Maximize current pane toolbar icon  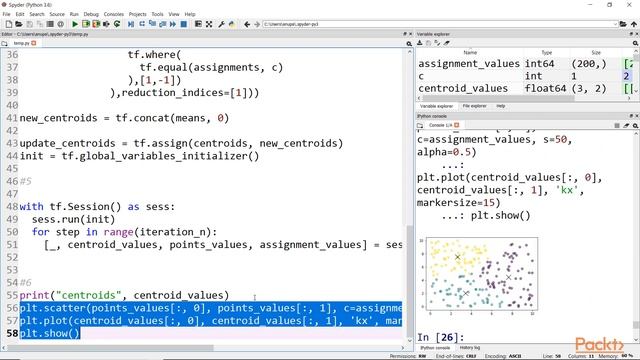(x=198, y=24)
